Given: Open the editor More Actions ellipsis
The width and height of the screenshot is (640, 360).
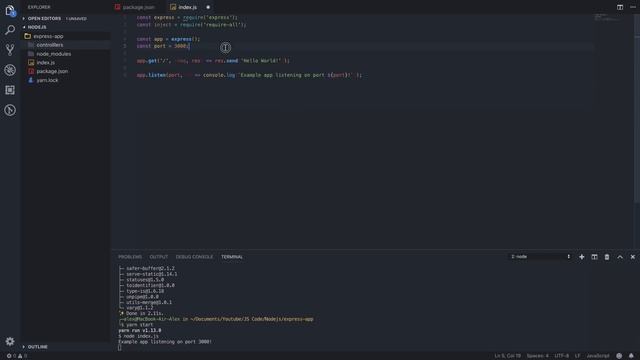Looking at the screenshot, I should (x=633, y=7).
